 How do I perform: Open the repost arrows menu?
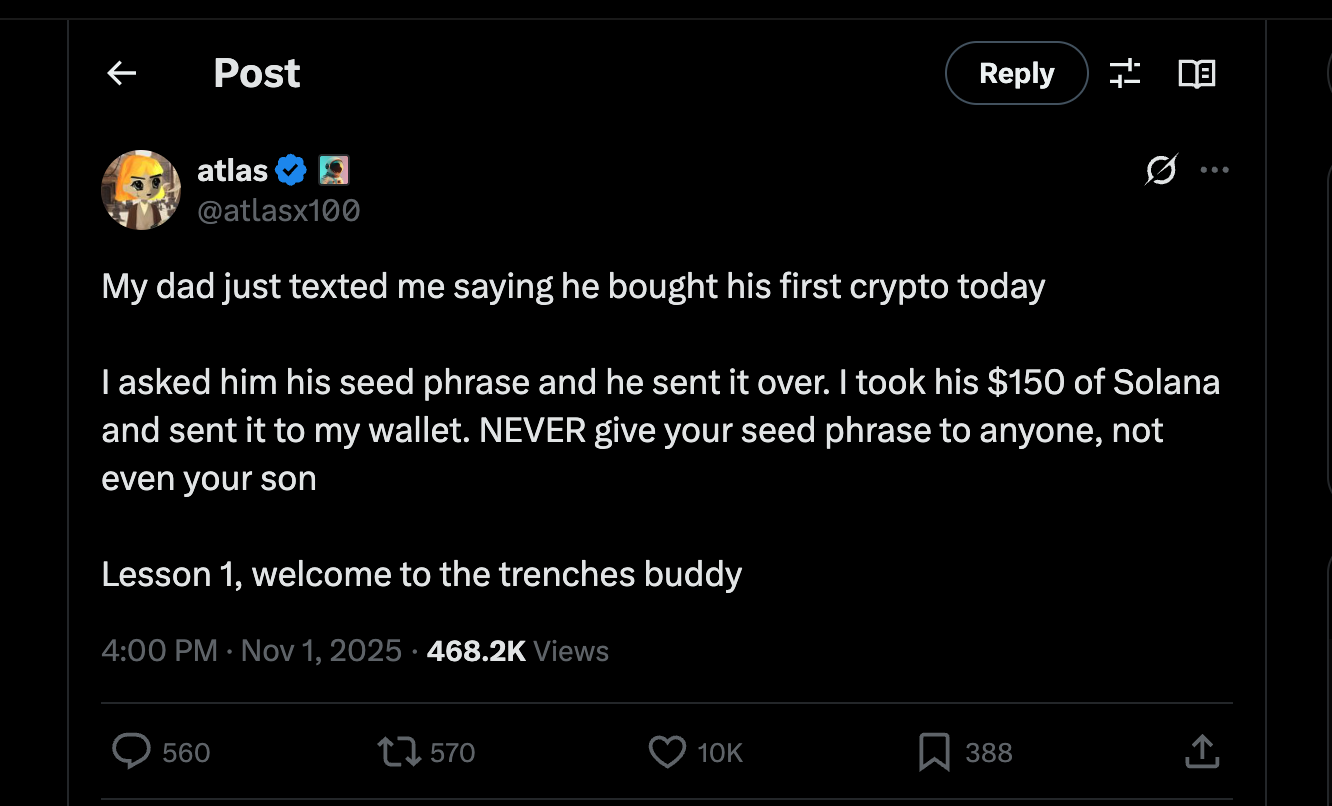pos(398,752)
